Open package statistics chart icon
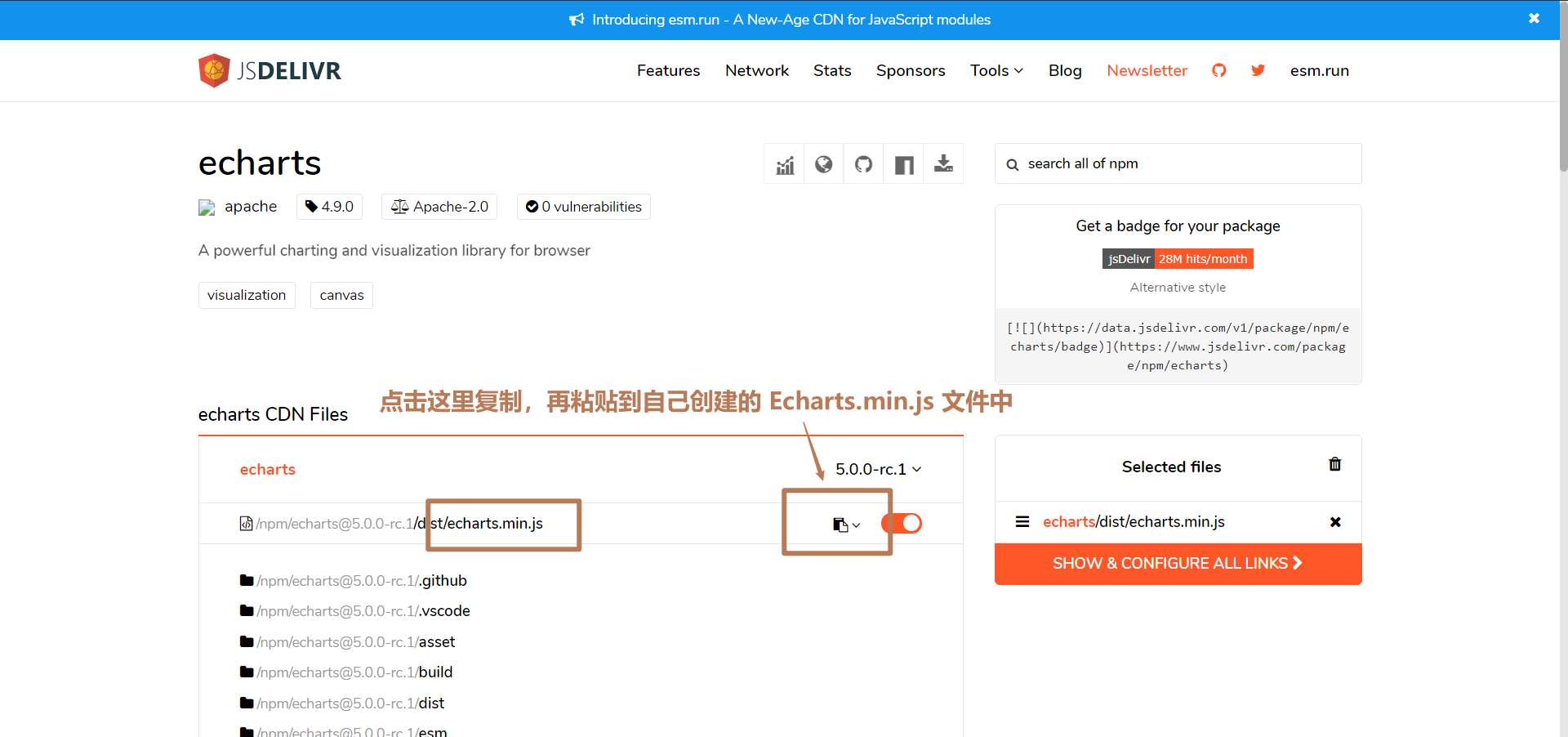Image resolution: width=1568 pixels, height=737 pixels. (784, 164)
